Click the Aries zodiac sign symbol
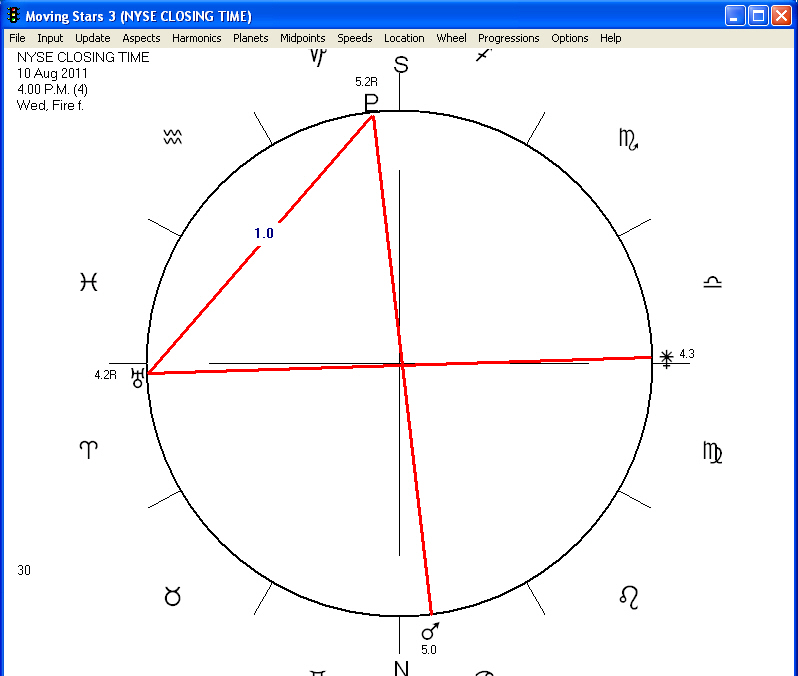Image resolution: width=798 pixels, height=676 pixels. click(x=89, y=449)
